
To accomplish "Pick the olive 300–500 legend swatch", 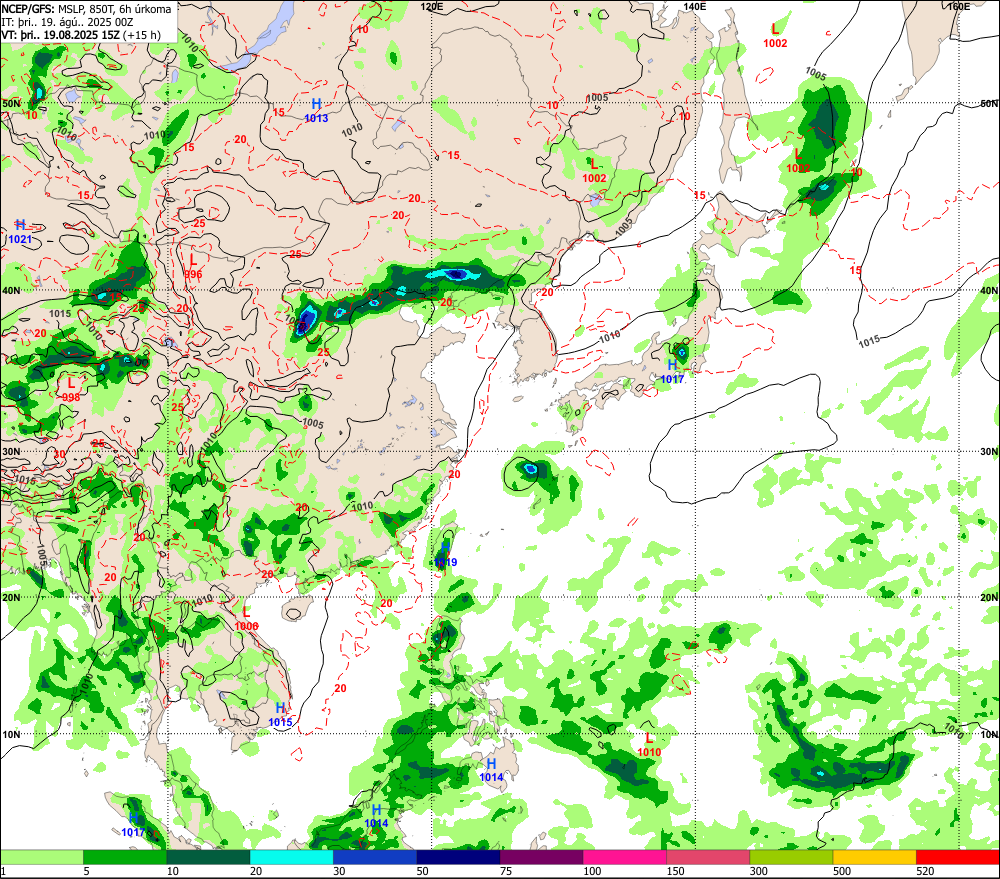I will (x=791, y=857).
